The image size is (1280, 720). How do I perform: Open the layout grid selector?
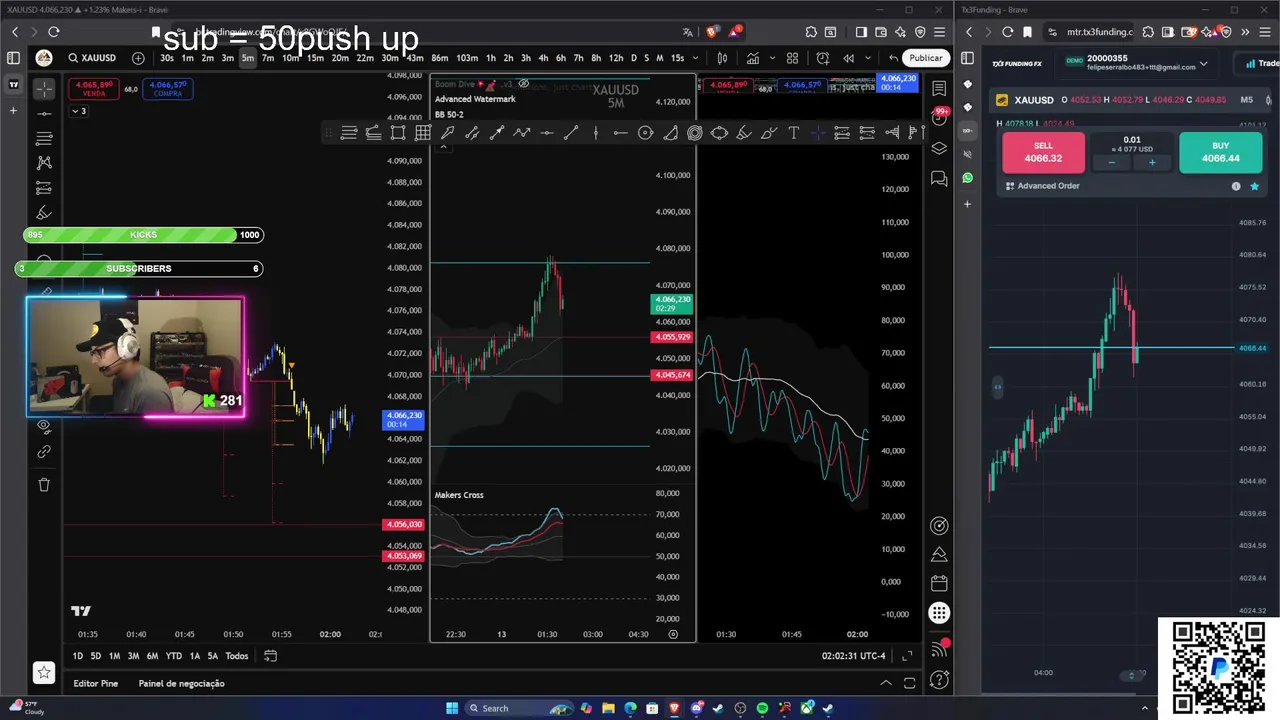pos(793,58)
